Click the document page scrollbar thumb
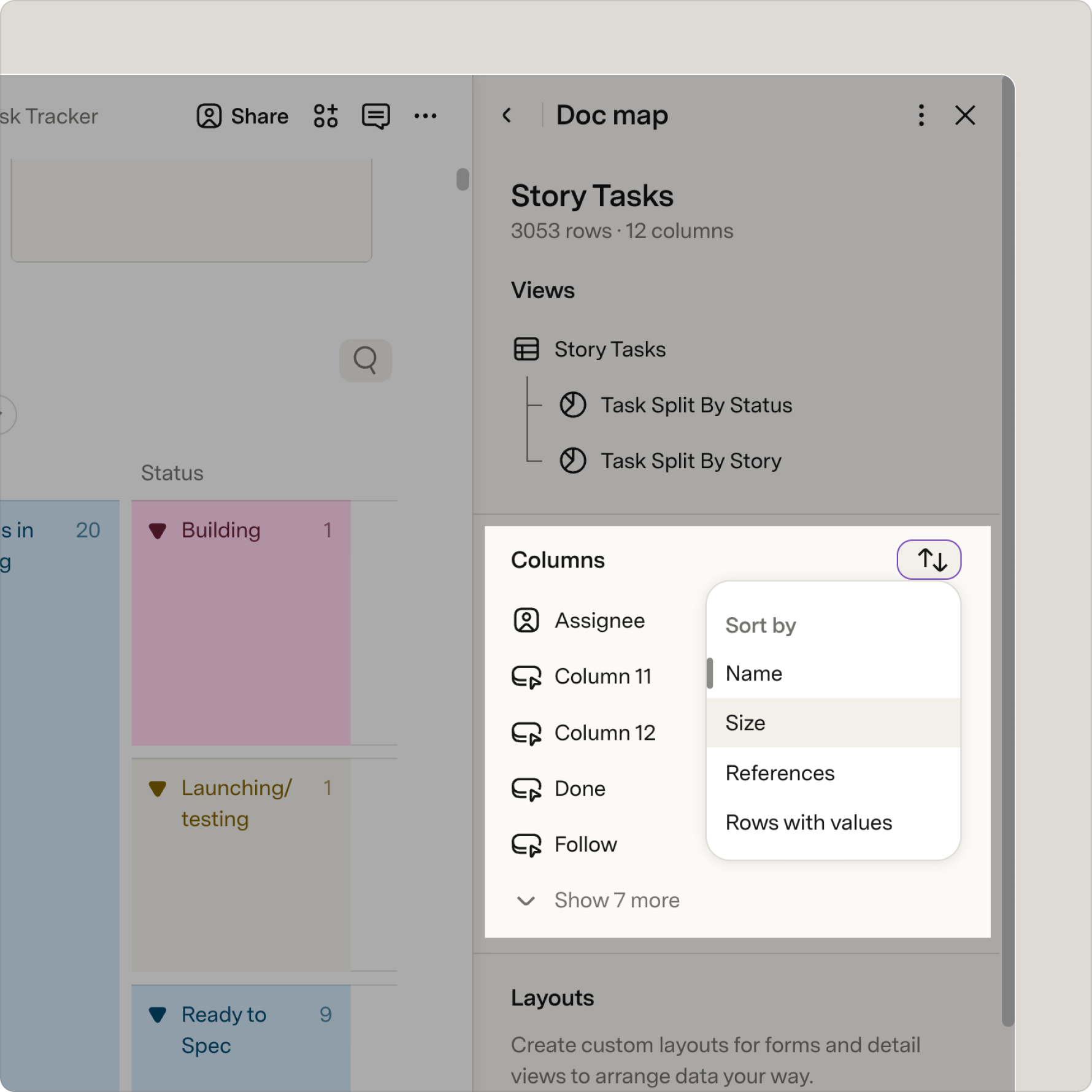Viewport: 1092px width, 1092px height. (x=463, y=179)
